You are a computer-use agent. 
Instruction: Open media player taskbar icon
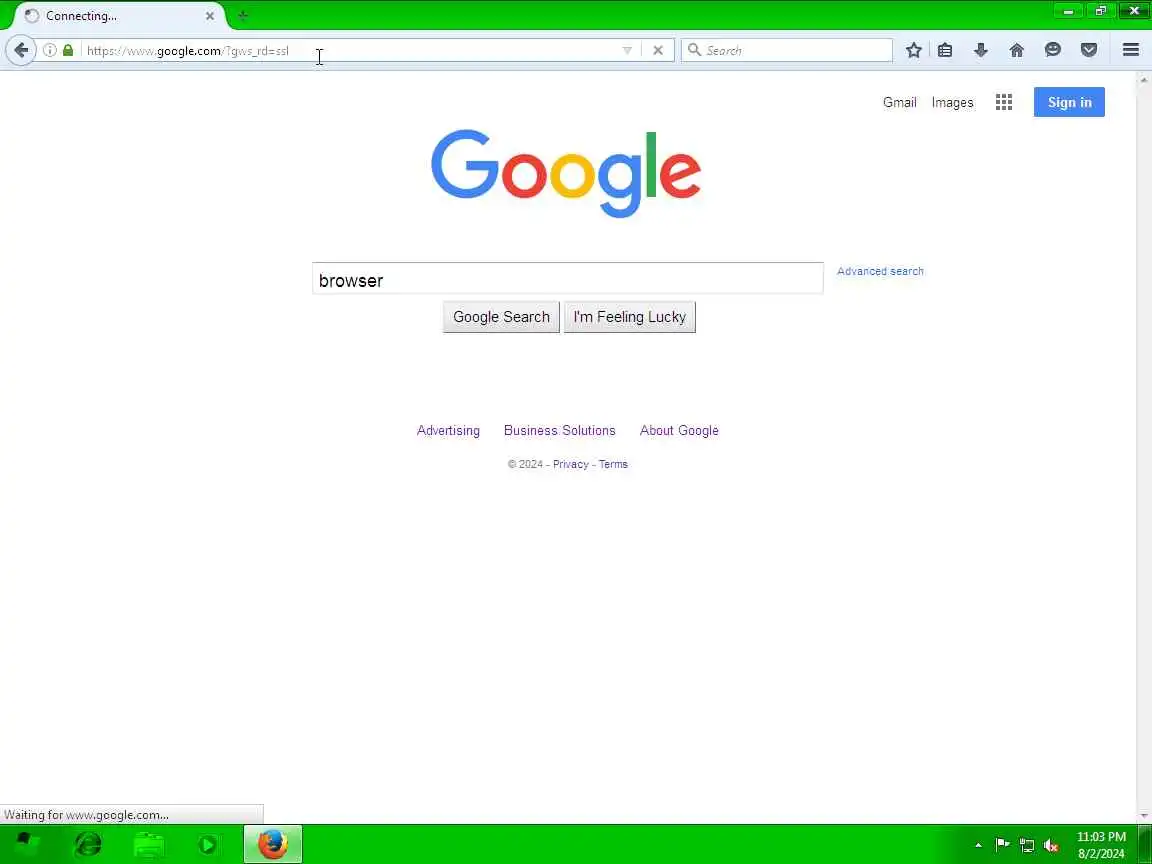(x=209, y=844)
